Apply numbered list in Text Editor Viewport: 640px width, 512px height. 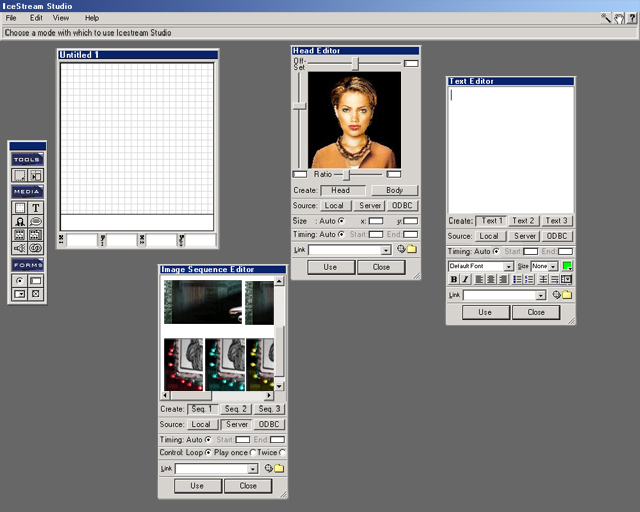(x=529, y=280)
